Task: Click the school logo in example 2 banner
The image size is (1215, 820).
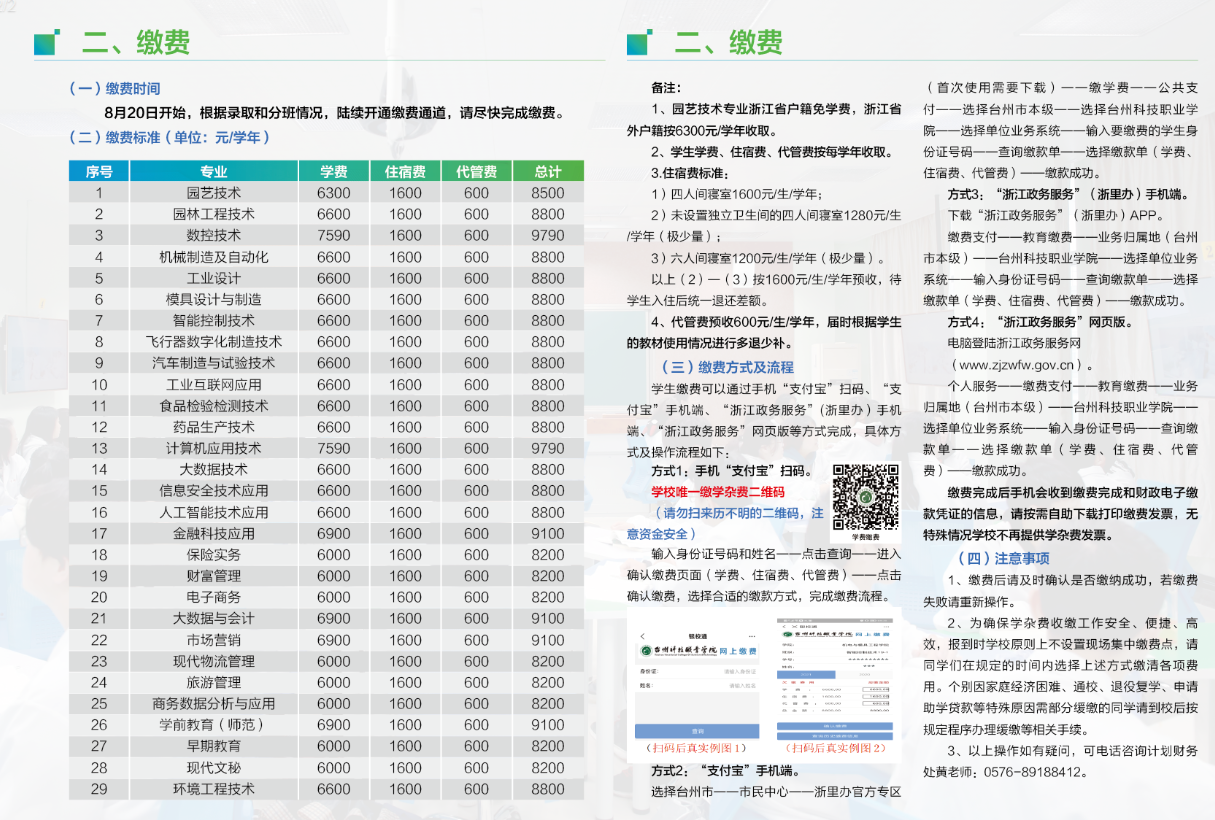Action: coord(786,635)
